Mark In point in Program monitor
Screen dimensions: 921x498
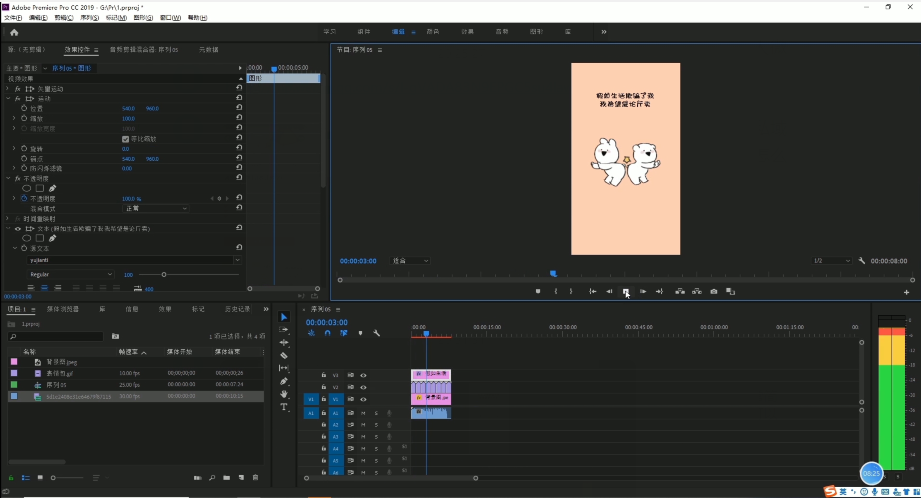(x=556, y=291)
